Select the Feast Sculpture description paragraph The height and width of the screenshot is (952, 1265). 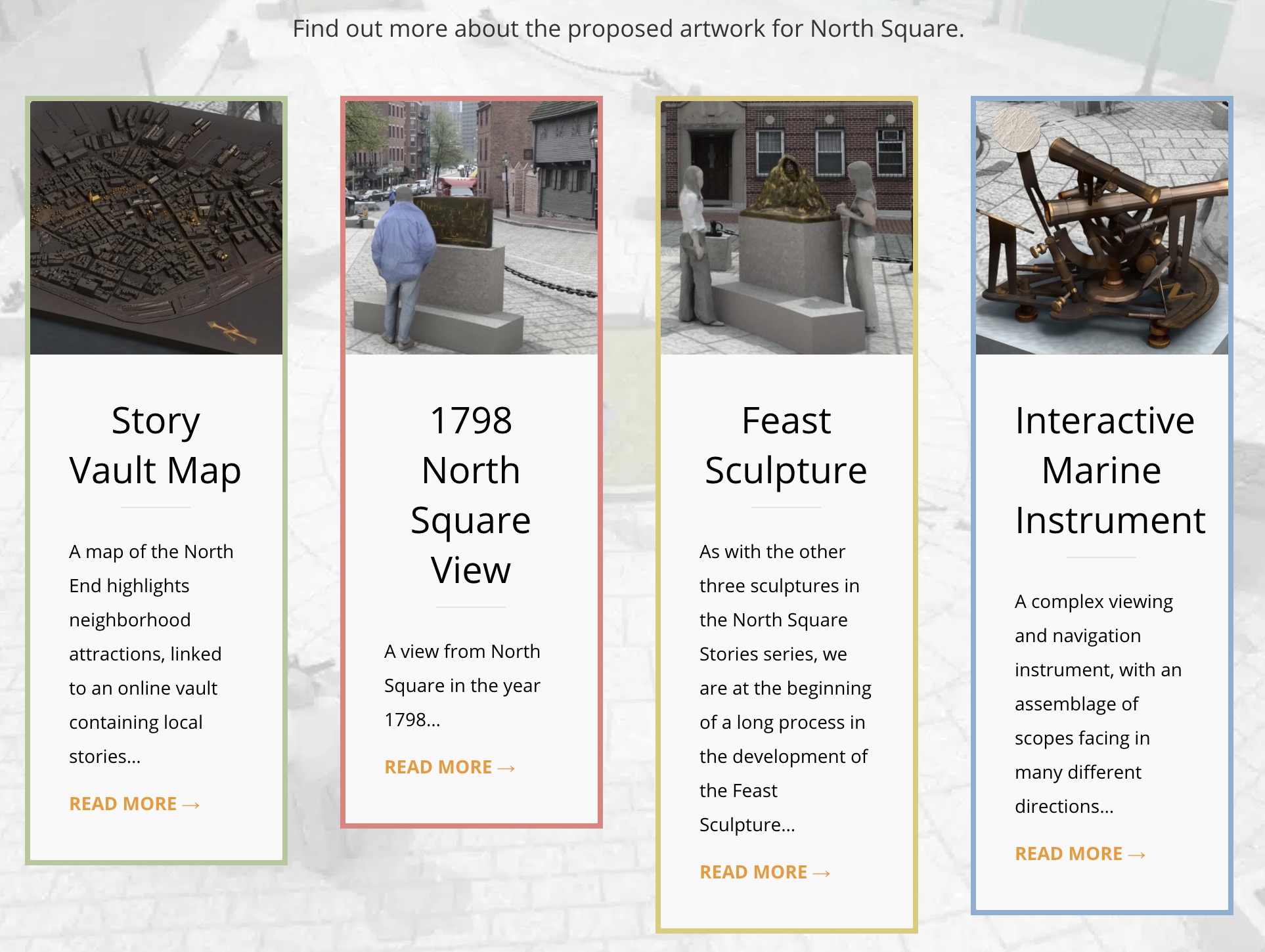coord(786,688)
